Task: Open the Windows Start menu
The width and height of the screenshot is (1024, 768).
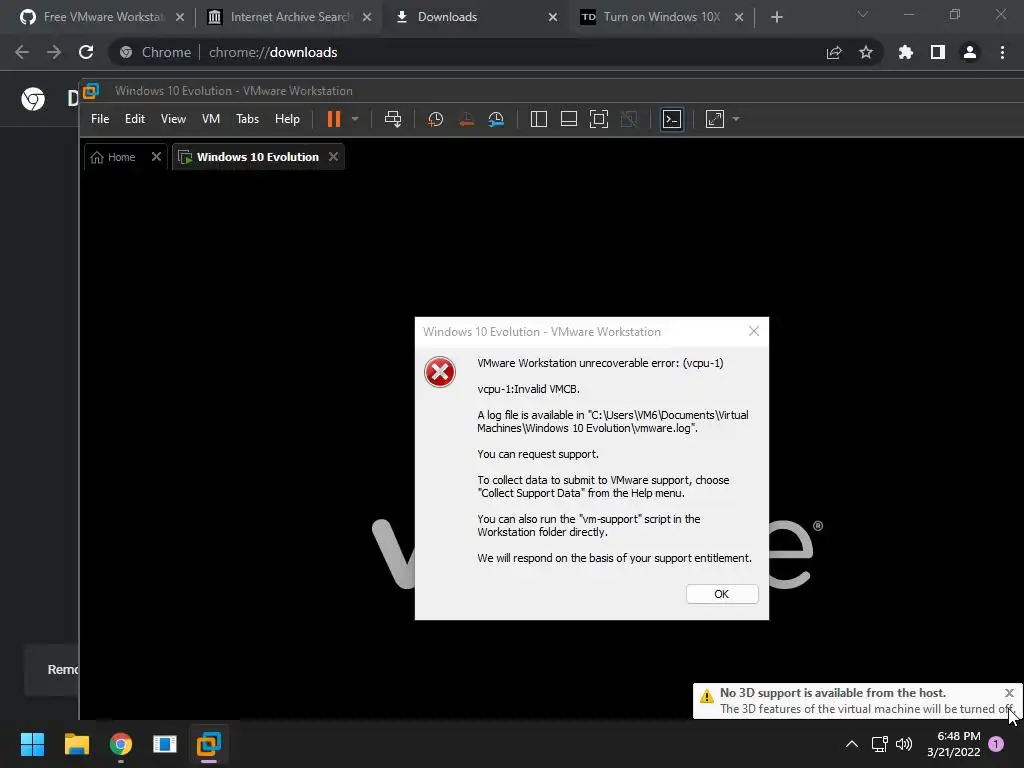Action: (x=32, y=744)
